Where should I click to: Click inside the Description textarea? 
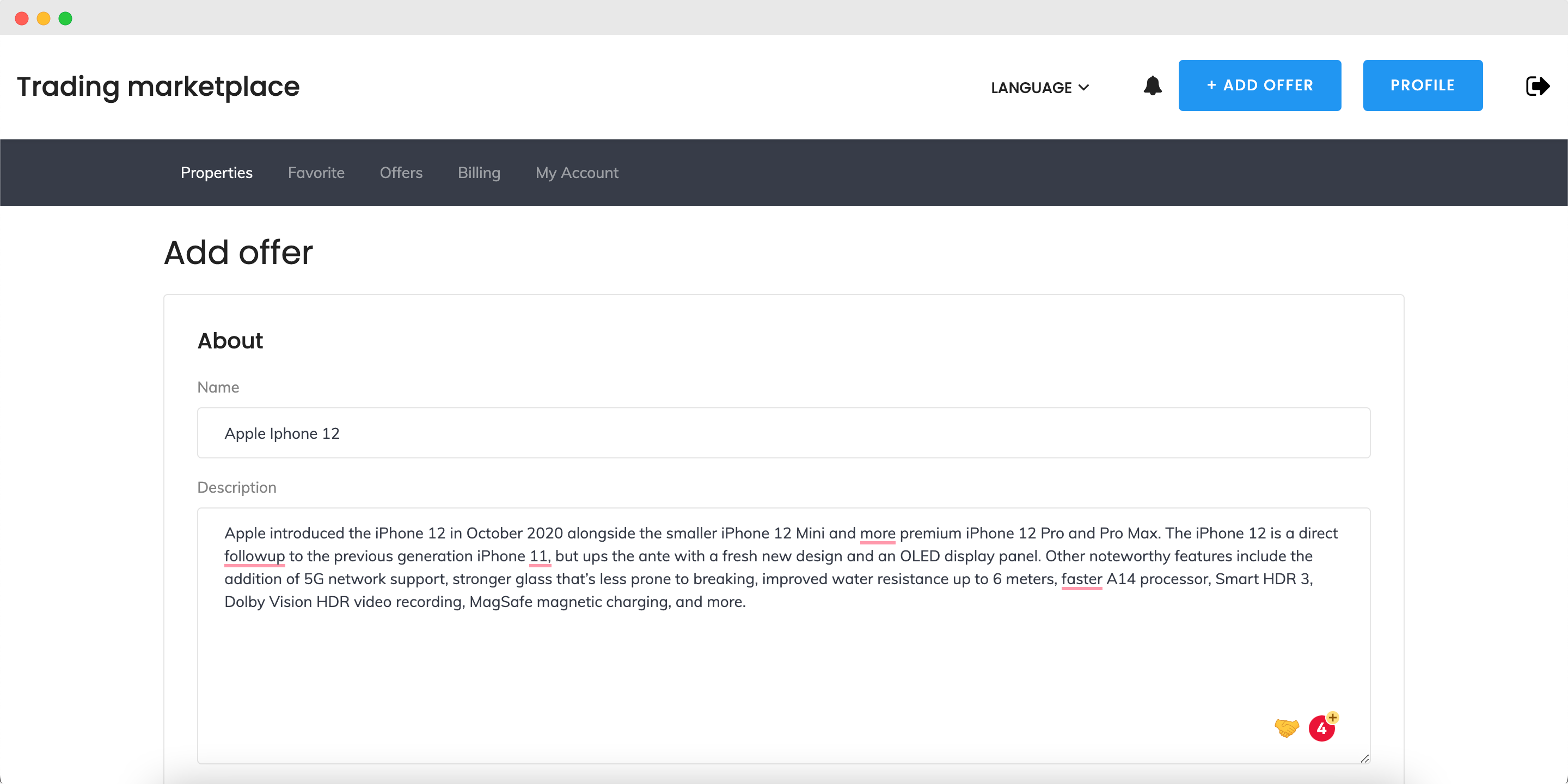tap(783, 635)
